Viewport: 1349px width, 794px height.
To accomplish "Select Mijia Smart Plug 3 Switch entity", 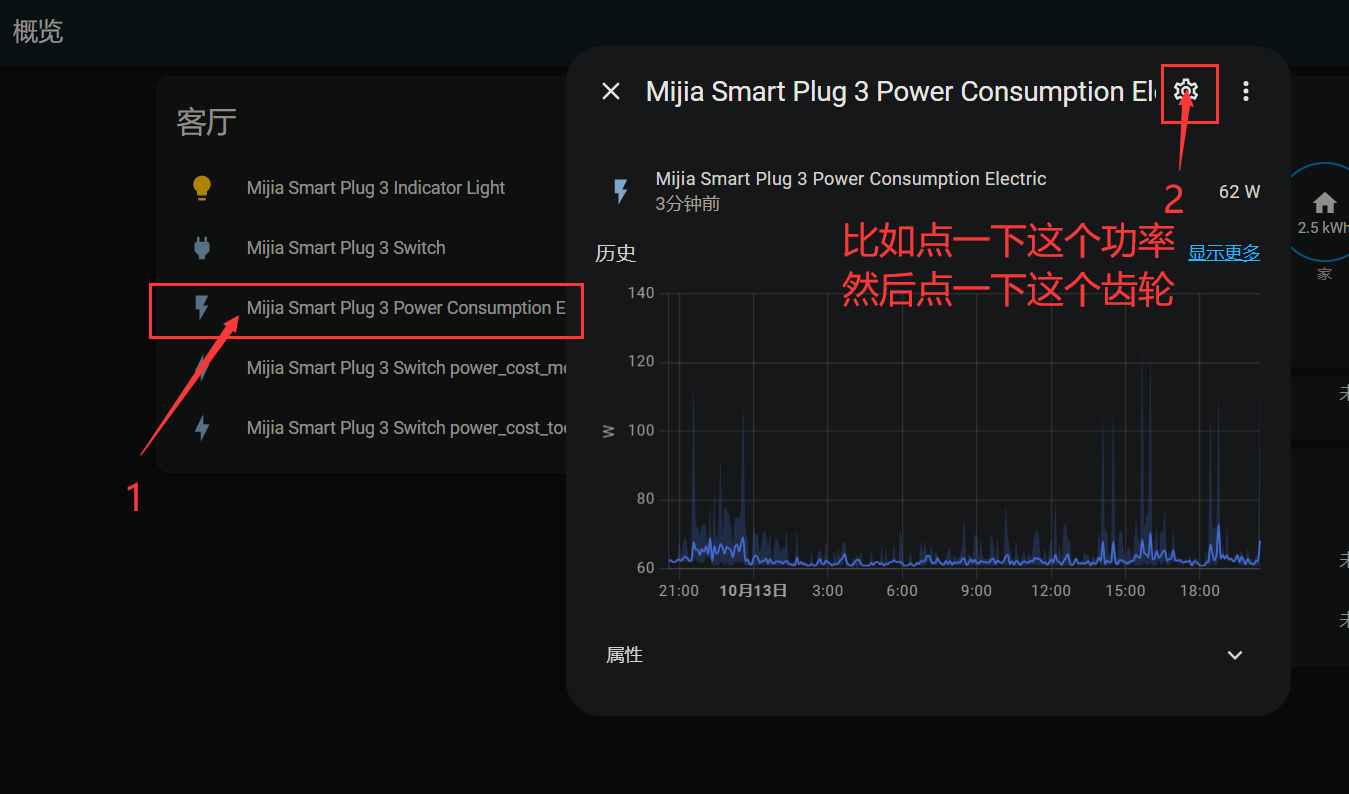I will [346, 248].
